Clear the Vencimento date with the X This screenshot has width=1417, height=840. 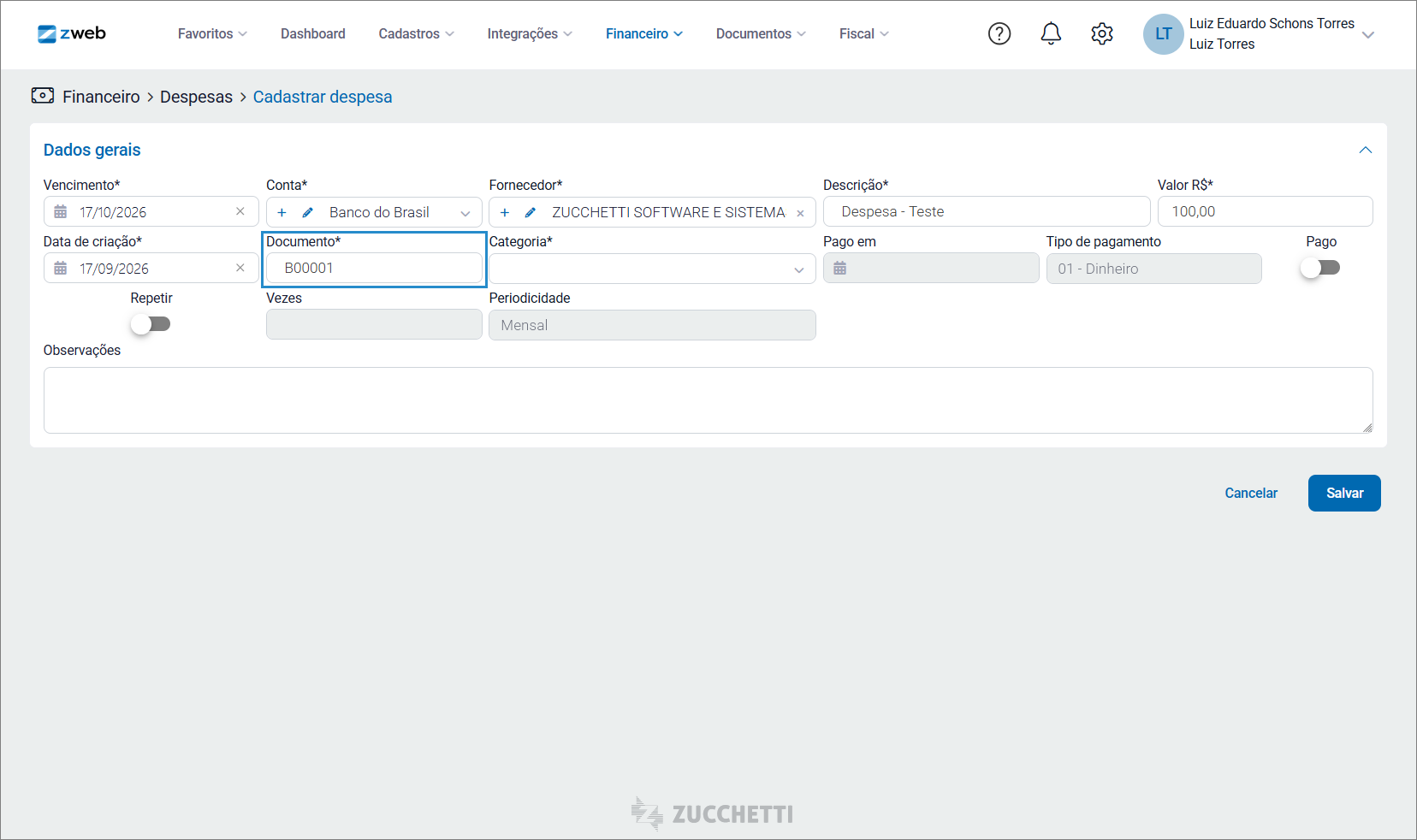[240, 211]
